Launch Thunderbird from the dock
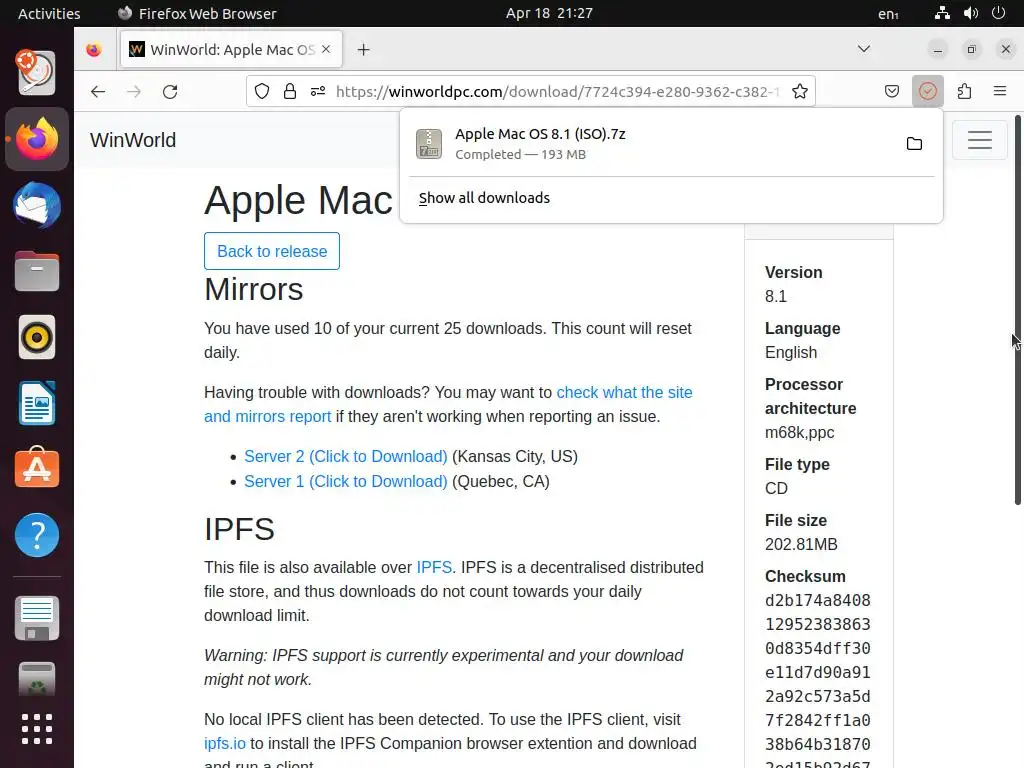This screenshot has height=768, width=1024. pos(37,205)
